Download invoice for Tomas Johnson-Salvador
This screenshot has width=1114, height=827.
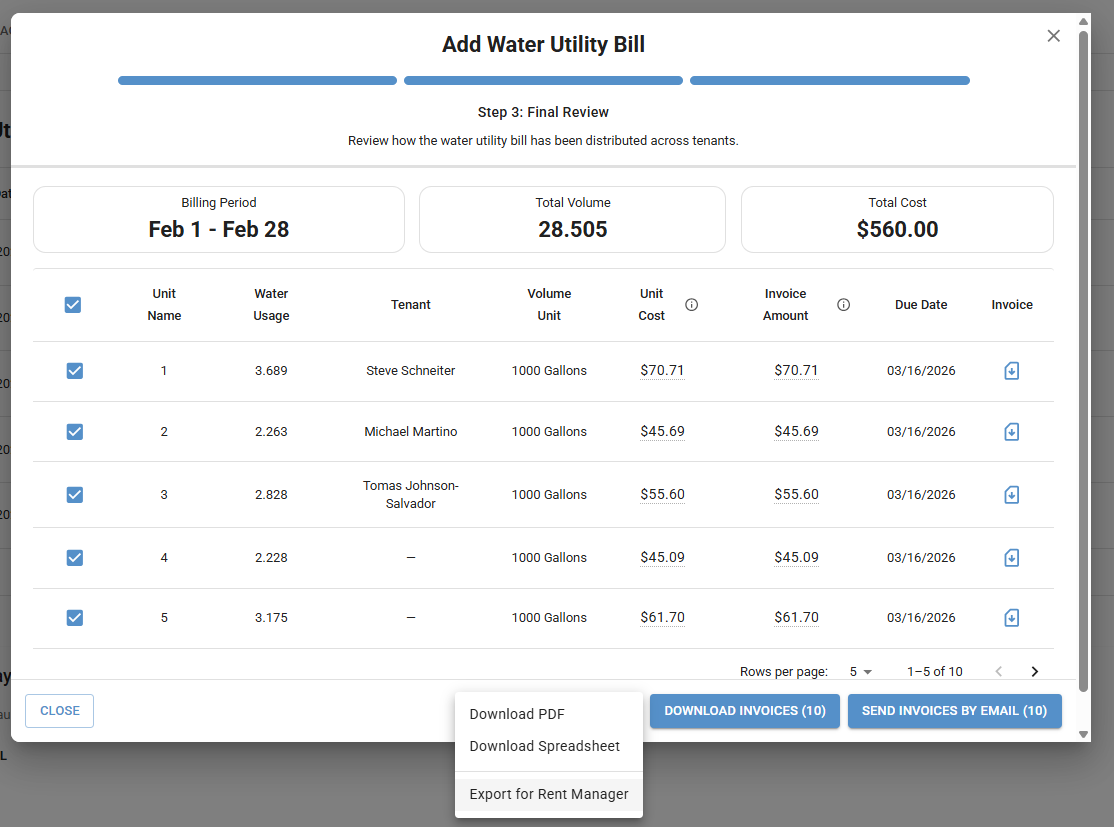coord(1011,495)
